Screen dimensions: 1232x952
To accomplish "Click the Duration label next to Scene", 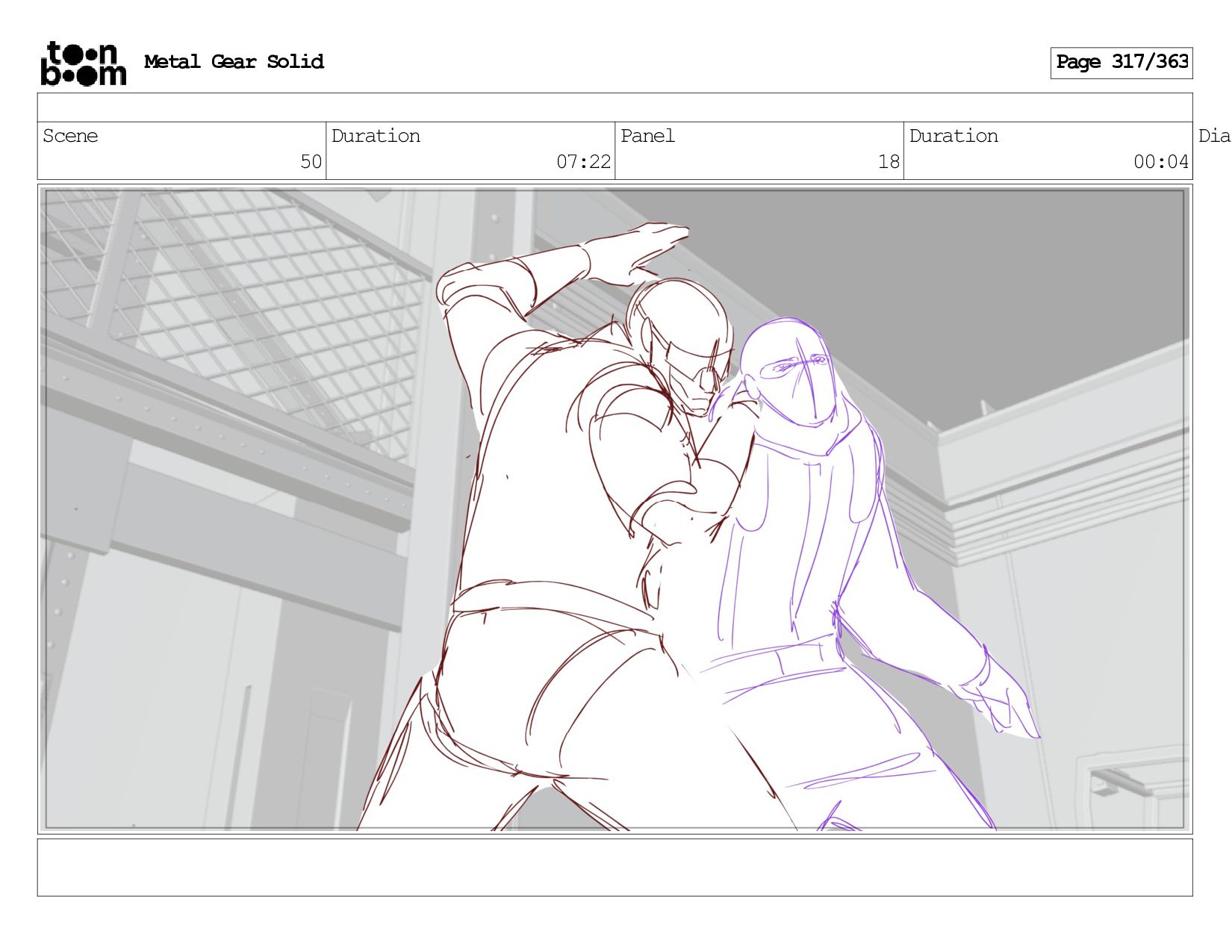I will click(376, 136).
